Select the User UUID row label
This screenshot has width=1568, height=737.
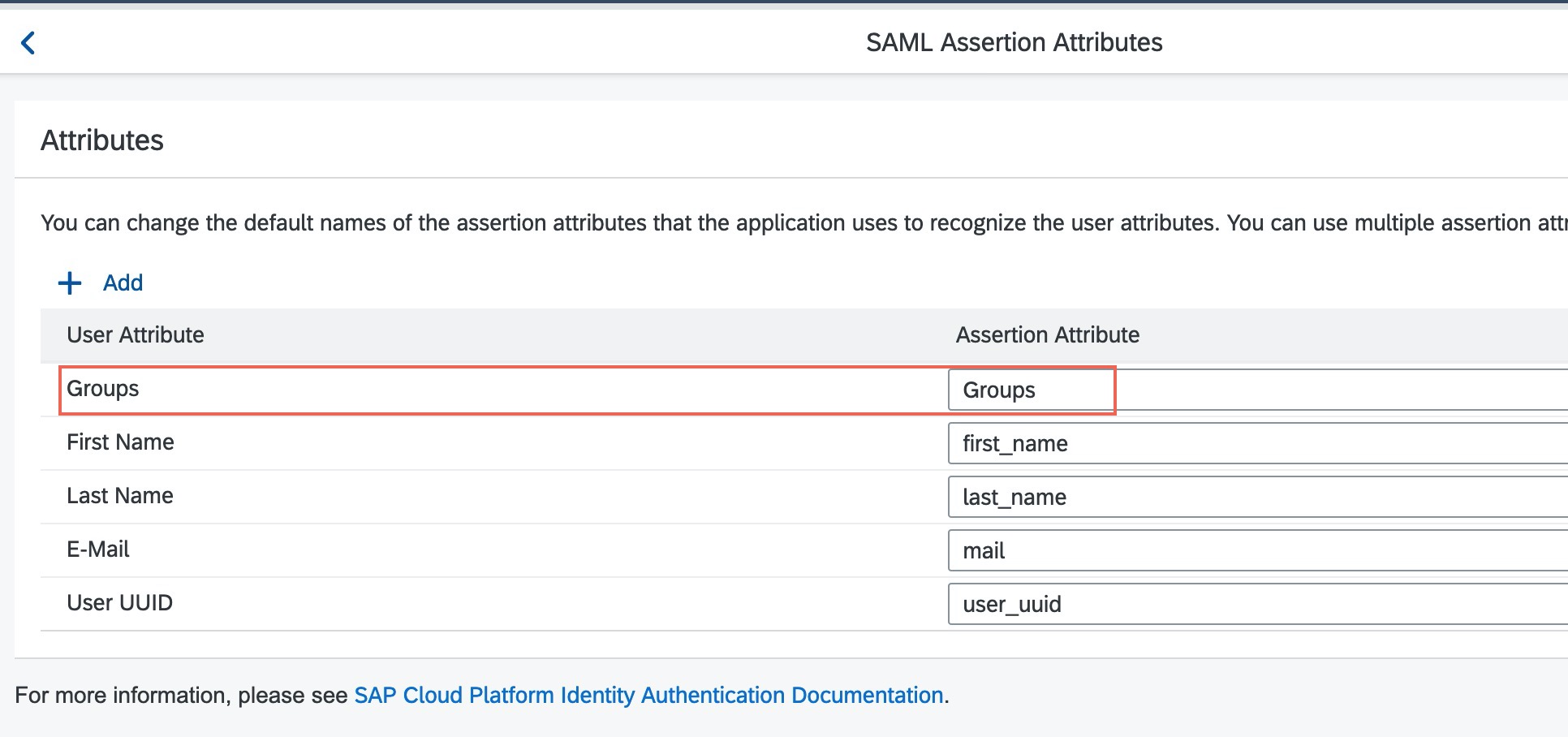click(120, 603)
